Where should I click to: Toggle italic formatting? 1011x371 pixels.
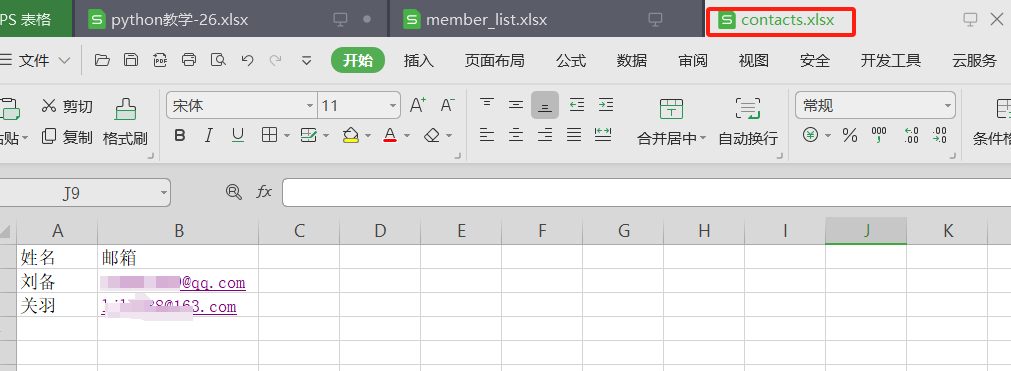click(208, 135)
